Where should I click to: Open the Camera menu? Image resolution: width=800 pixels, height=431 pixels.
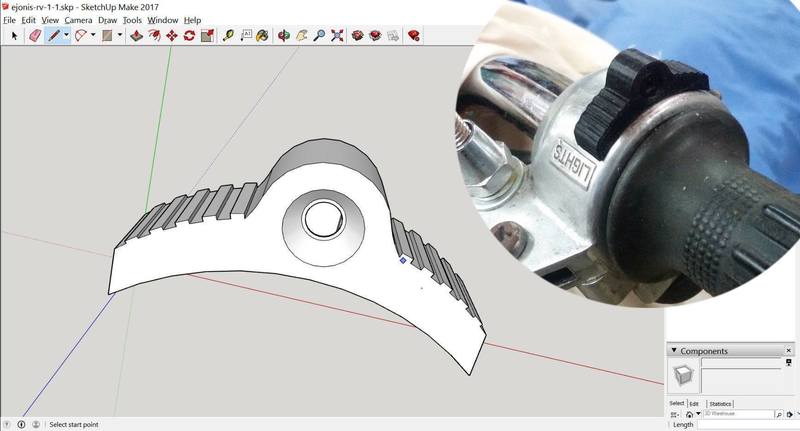[78, 20]
